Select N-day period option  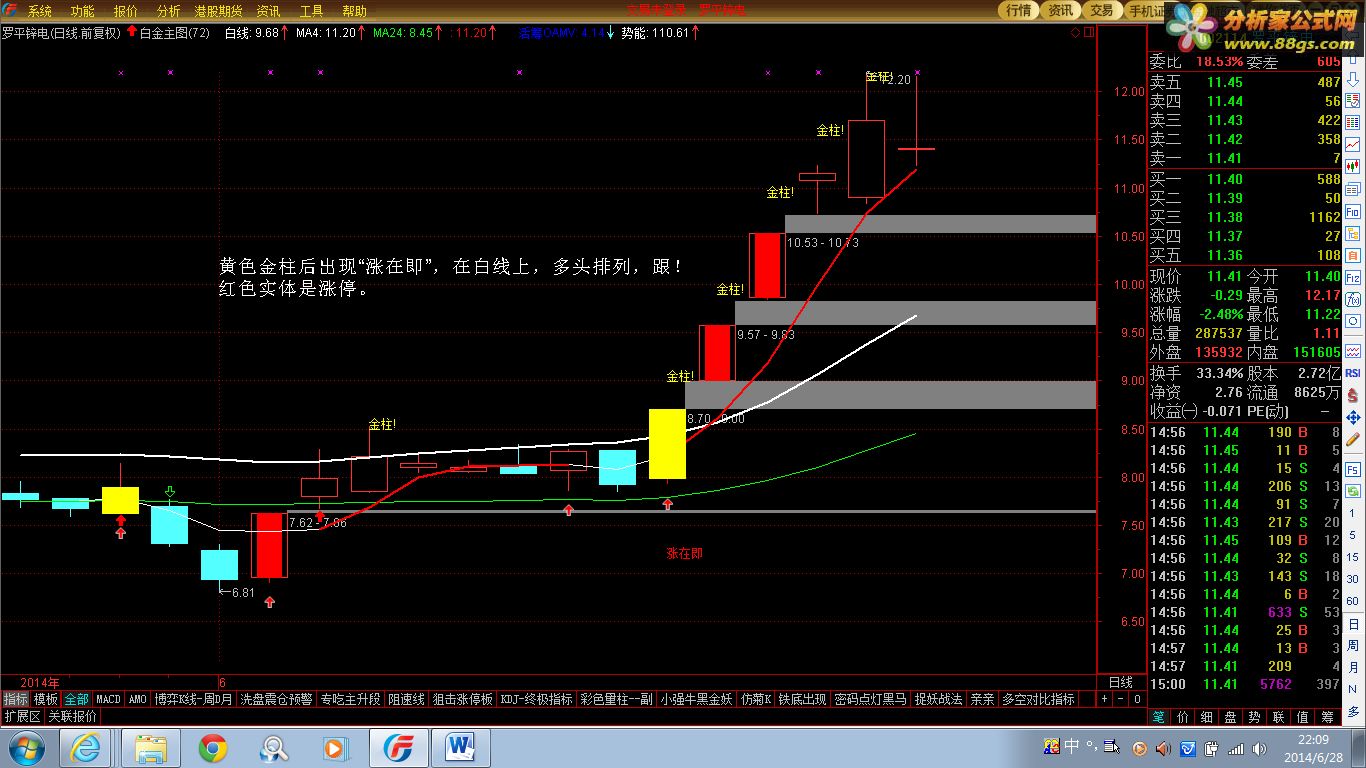coord(1353,689)
